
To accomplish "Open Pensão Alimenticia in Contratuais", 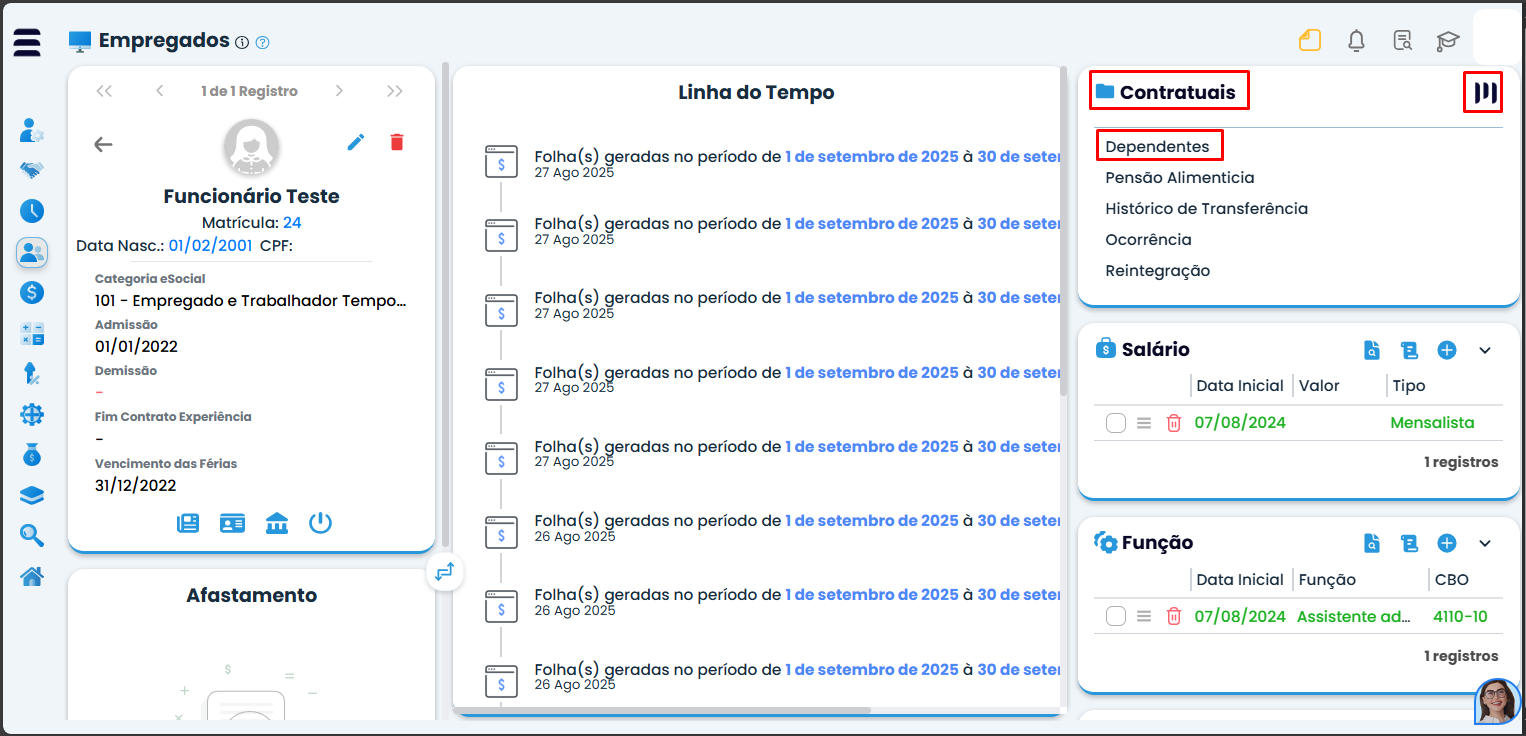I will coord(1180,178).
